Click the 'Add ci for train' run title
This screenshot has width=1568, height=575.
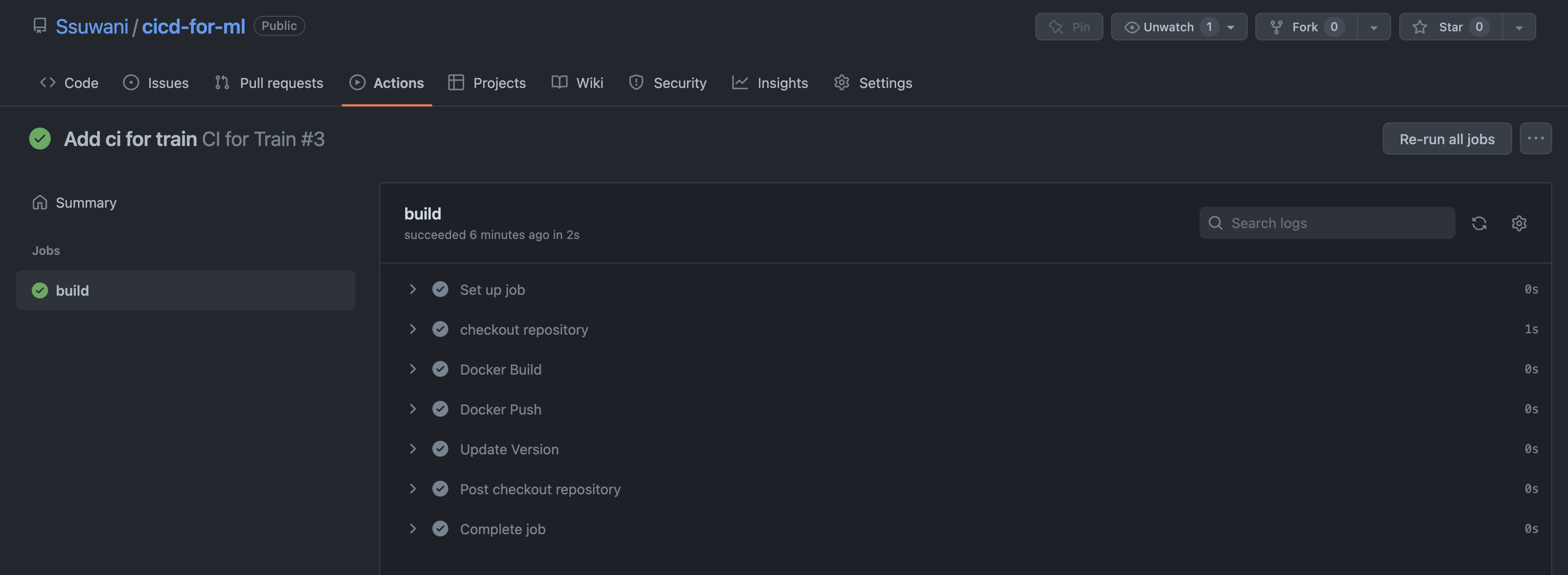pos(130,139)
